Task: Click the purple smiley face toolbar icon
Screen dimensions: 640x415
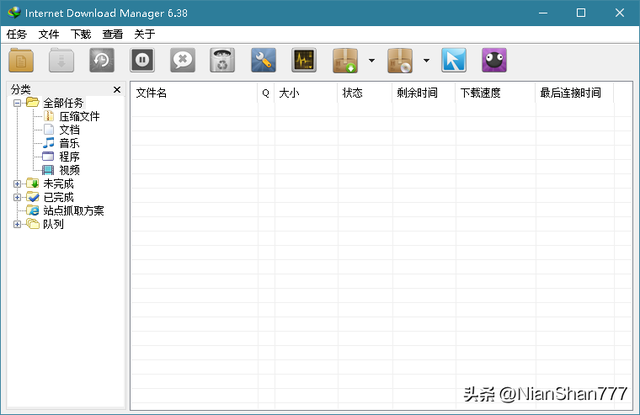Action: pyautogui.click(x=494, y=60)
